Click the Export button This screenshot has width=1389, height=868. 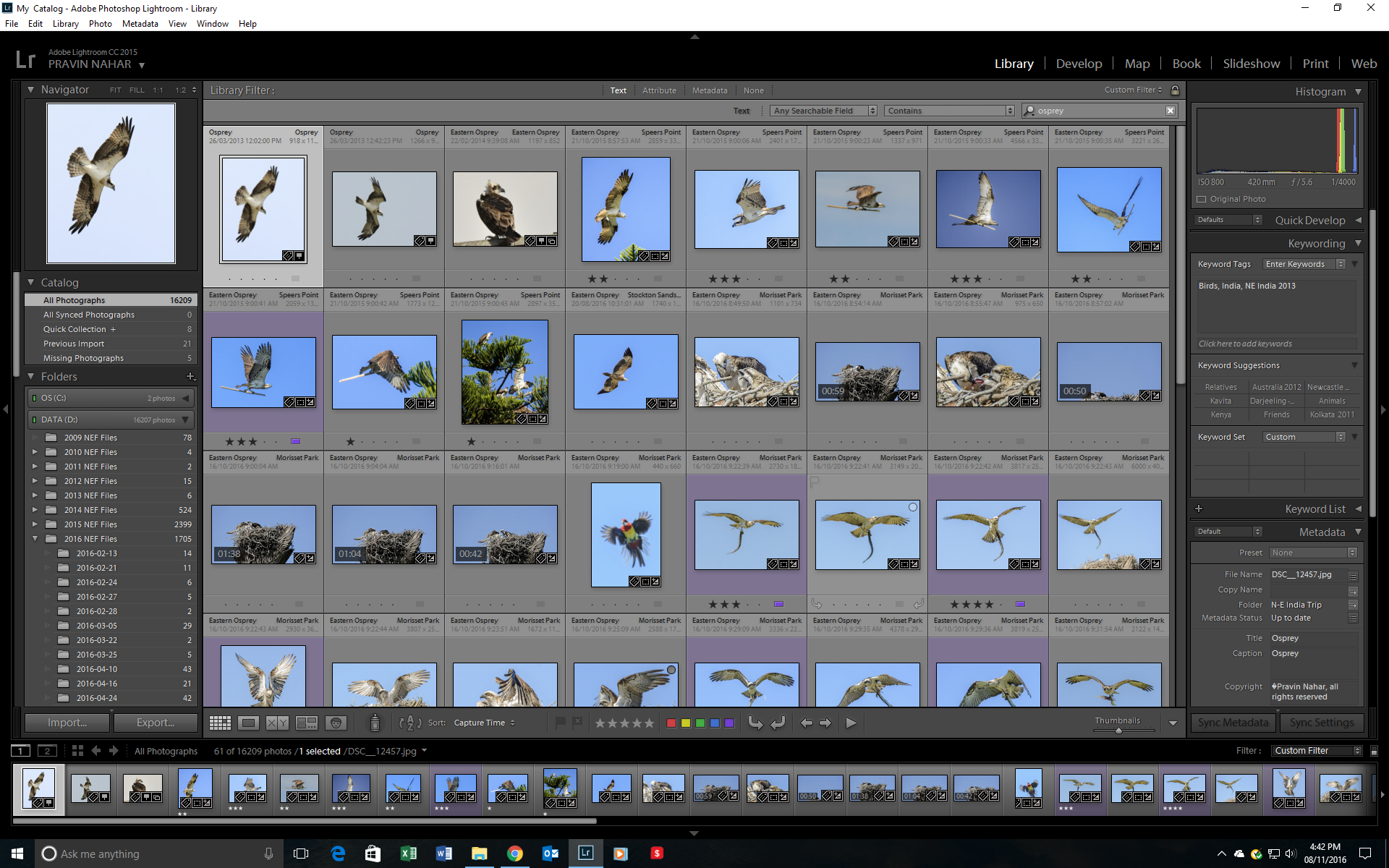(x=156, y=723)
